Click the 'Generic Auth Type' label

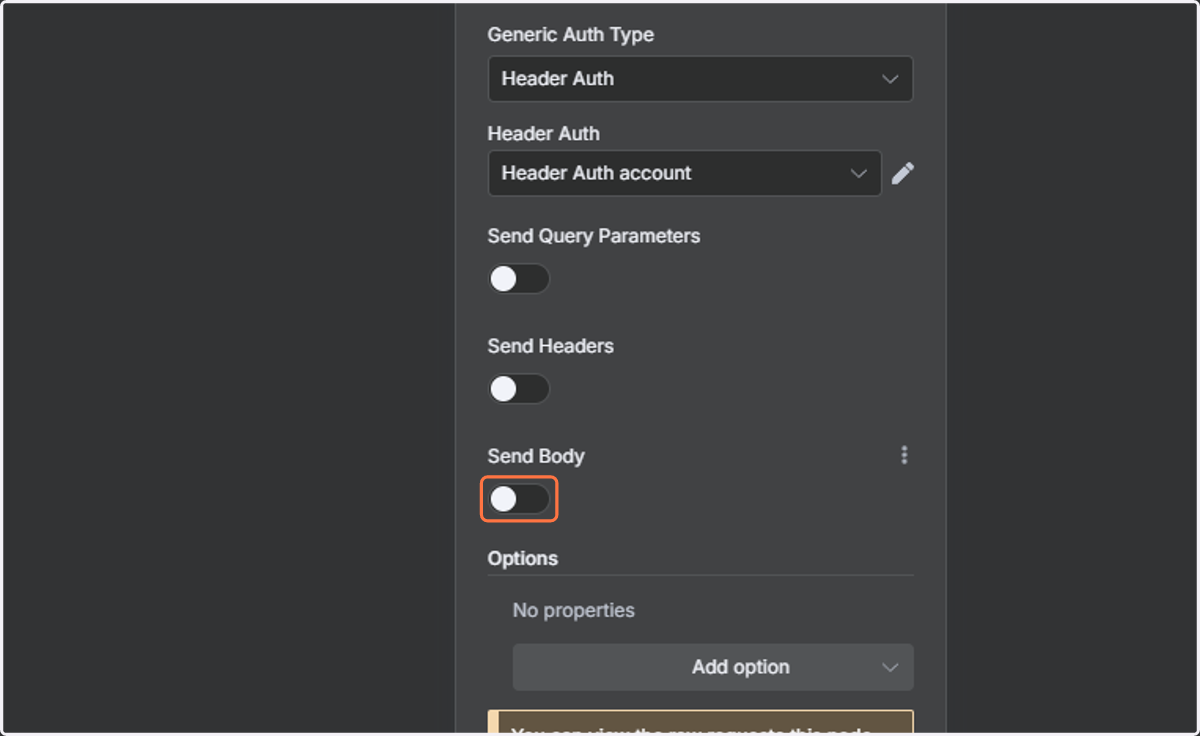571,34
